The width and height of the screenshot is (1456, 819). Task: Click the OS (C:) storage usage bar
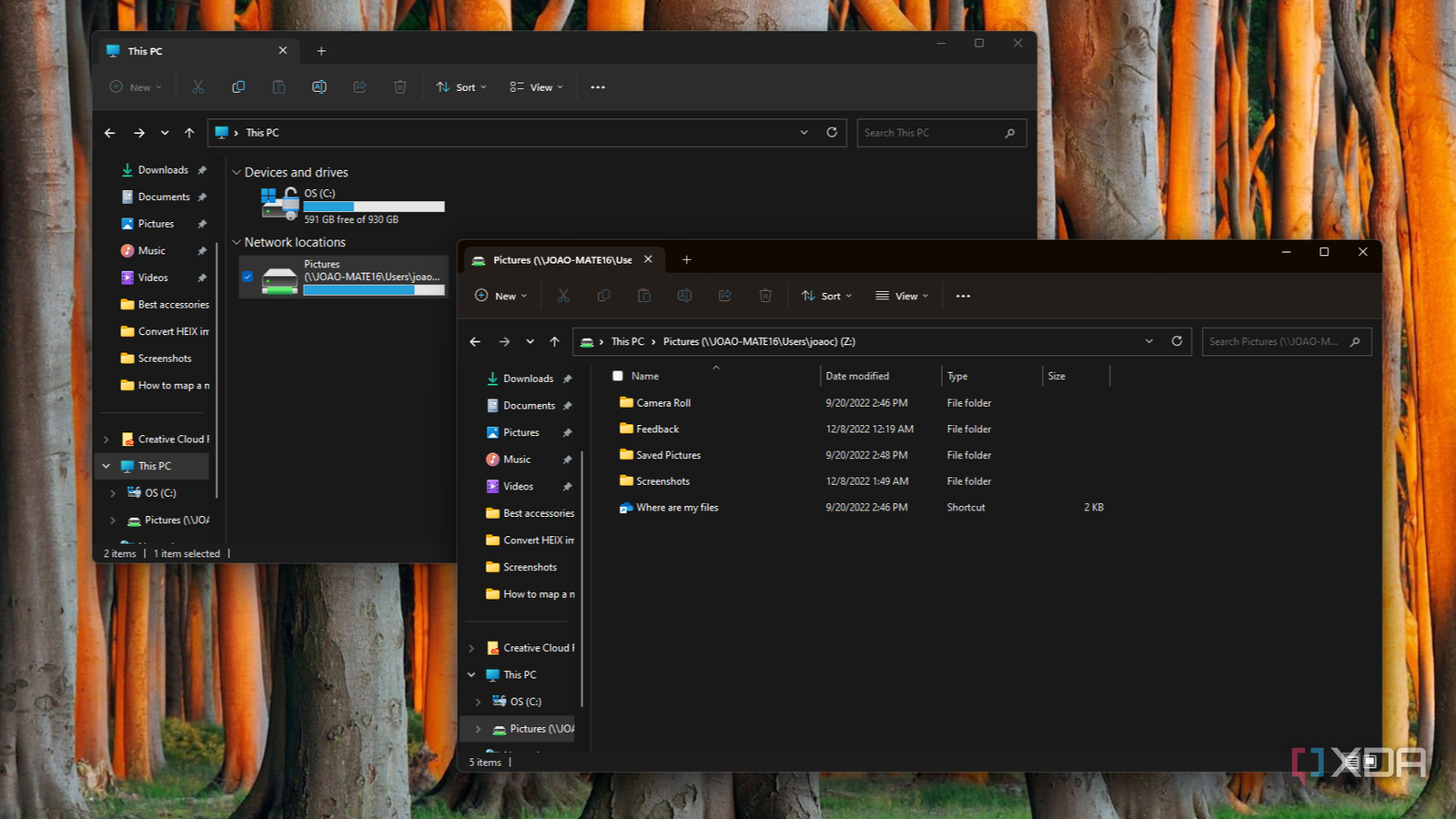[x=373, y=207]
